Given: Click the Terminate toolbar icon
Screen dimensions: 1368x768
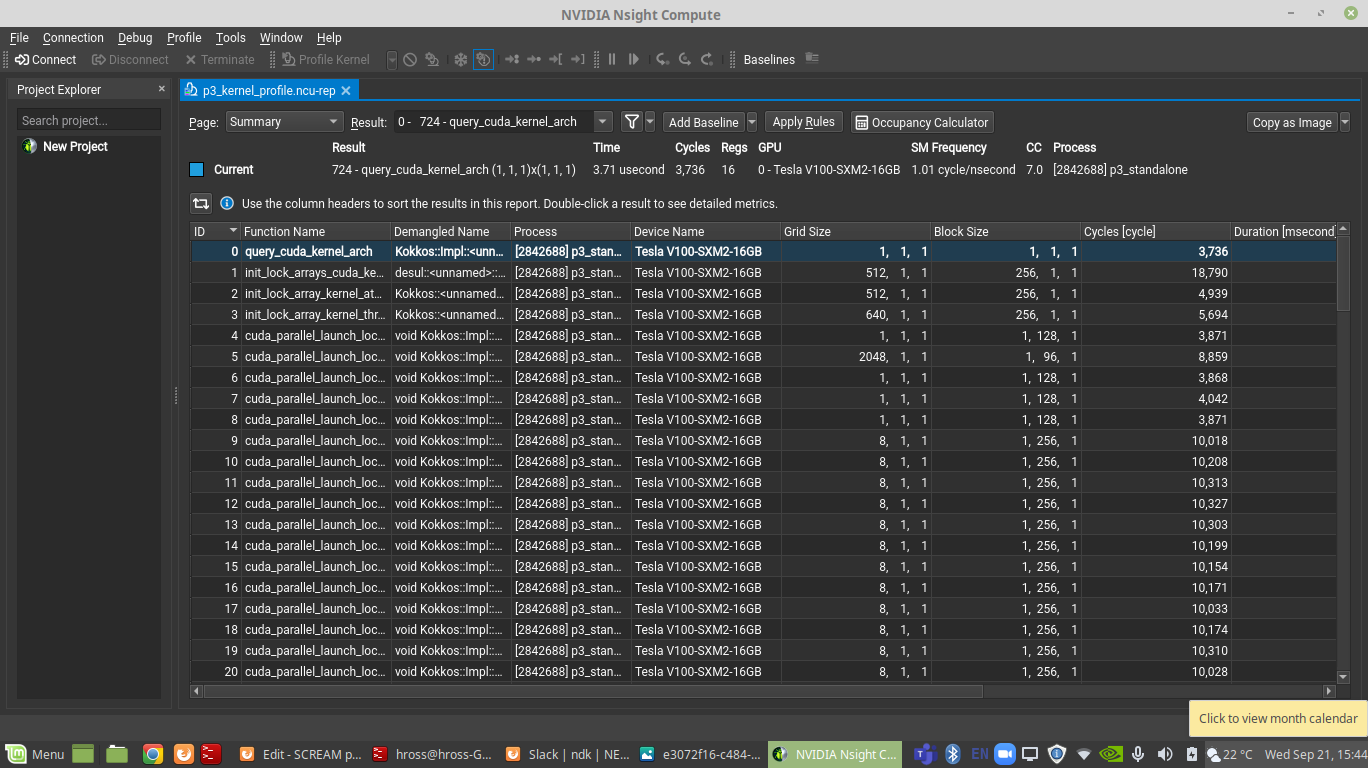Looking at the screenshot, I should [x=220, y=59].
